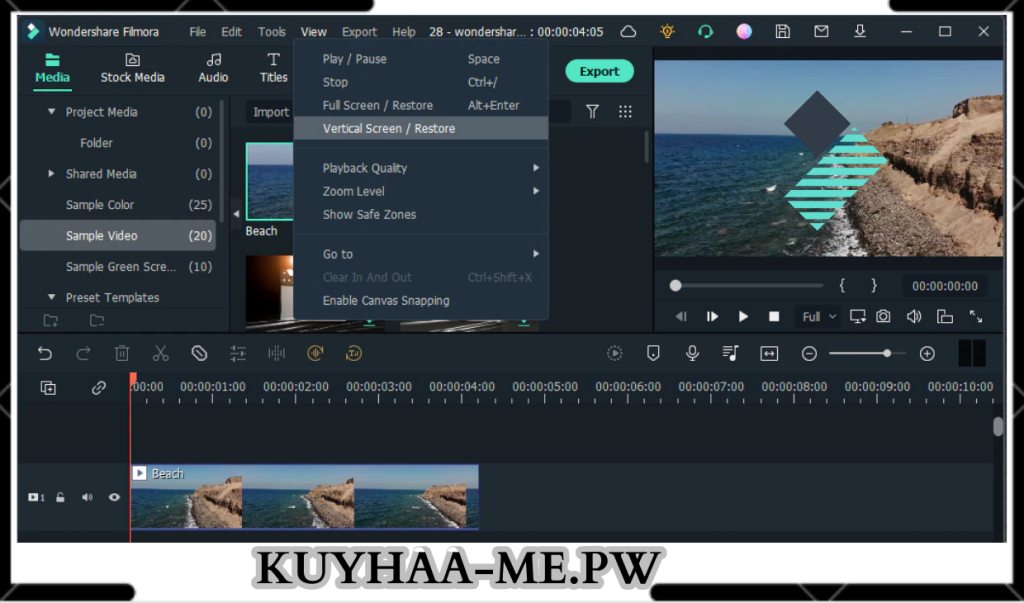Collapse the Project Media tree

pos(51,112)
